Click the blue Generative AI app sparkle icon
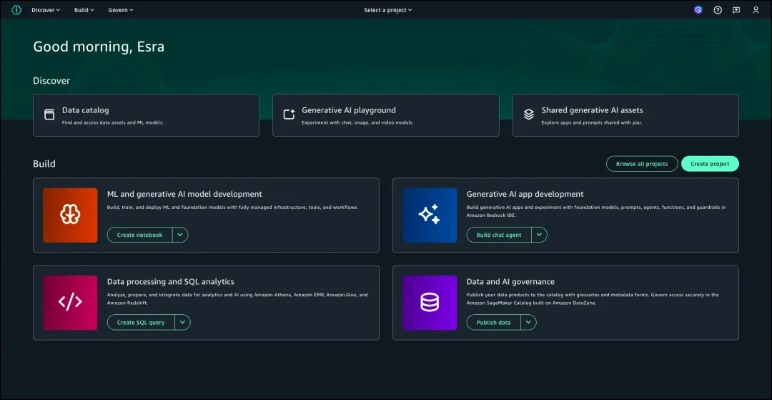 point(429,215)
